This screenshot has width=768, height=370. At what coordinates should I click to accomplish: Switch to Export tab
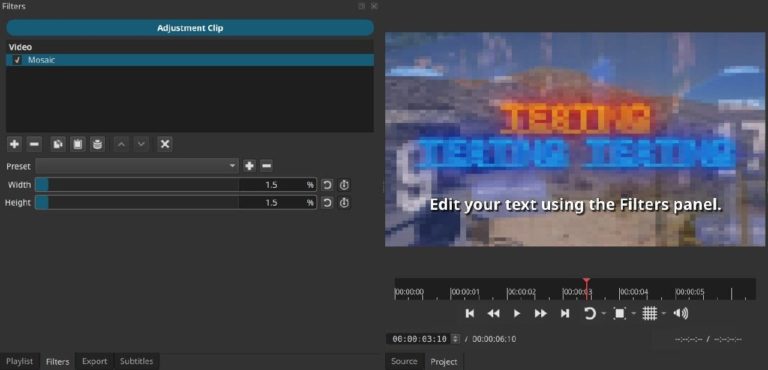(x=95, y=361)
